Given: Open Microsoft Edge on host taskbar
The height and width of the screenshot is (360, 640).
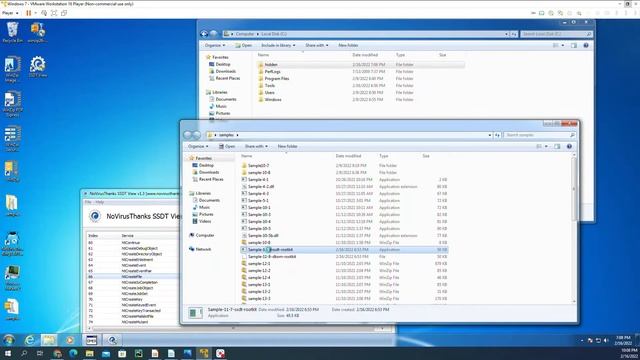Looking at the screenshot, I should pos(73,353).
